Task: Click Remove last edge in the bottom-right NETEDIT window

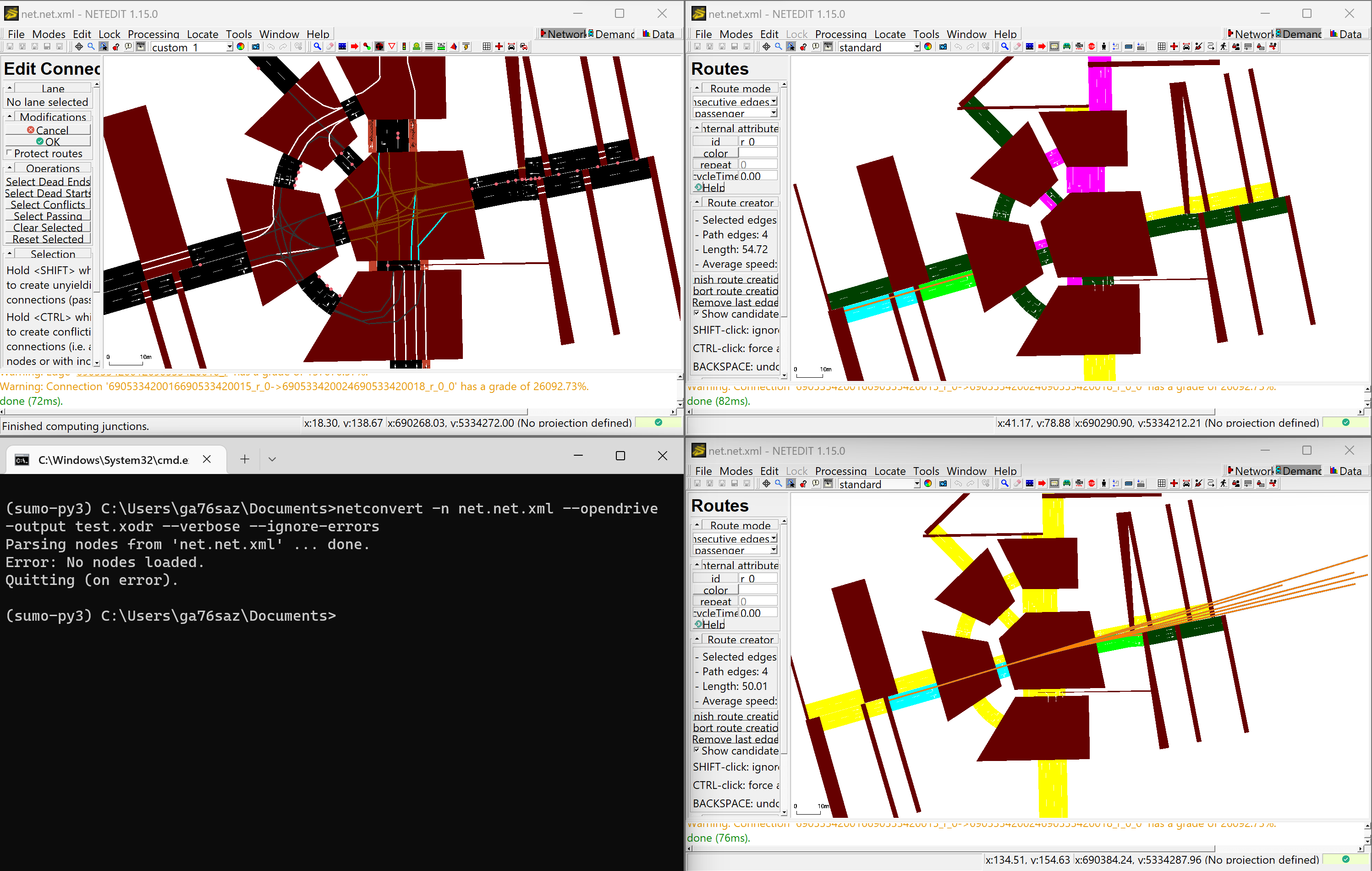Action: coord(735,739)
